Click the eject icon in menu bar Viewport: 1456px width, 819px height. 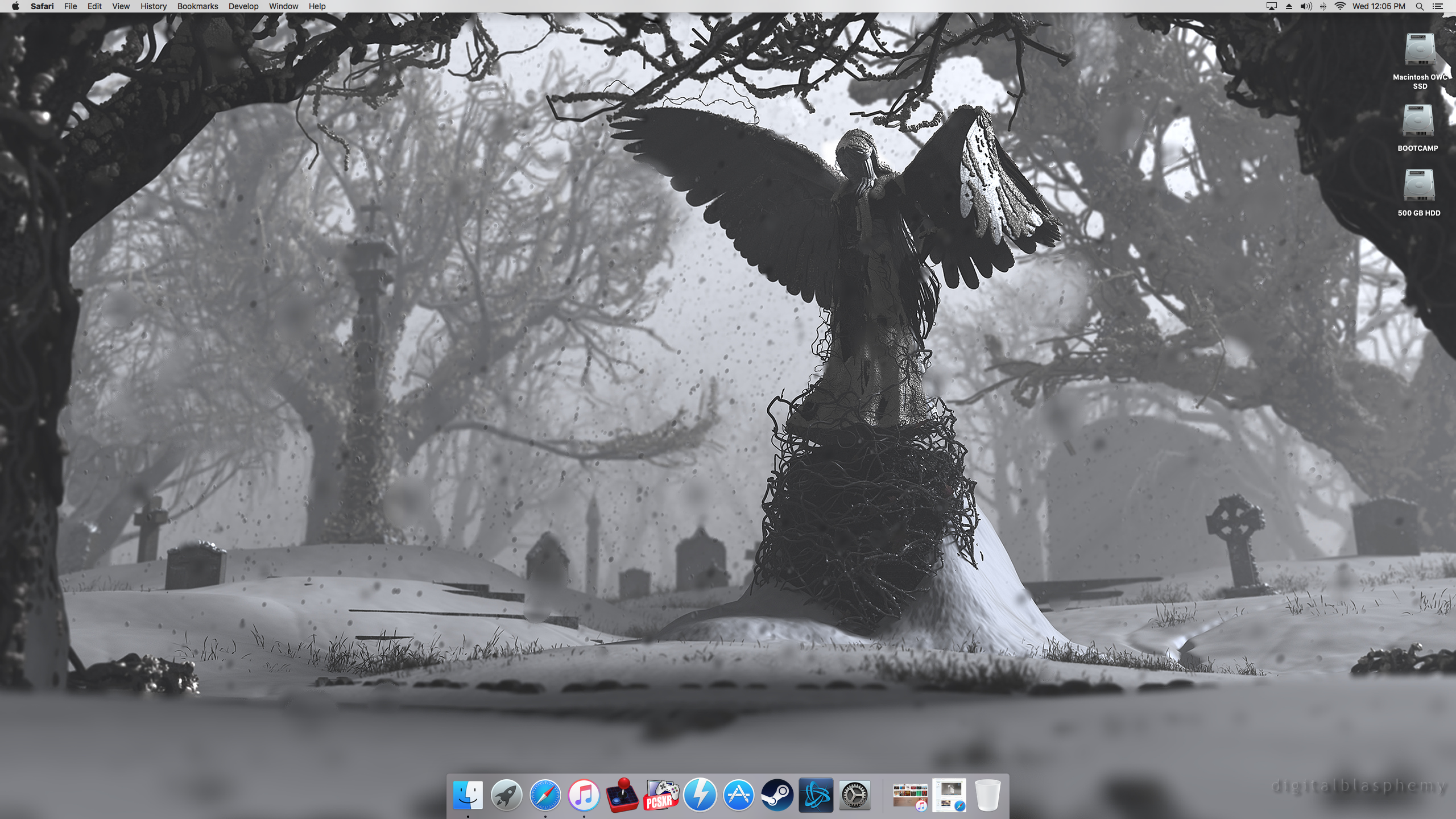(x=1289, y=6)
